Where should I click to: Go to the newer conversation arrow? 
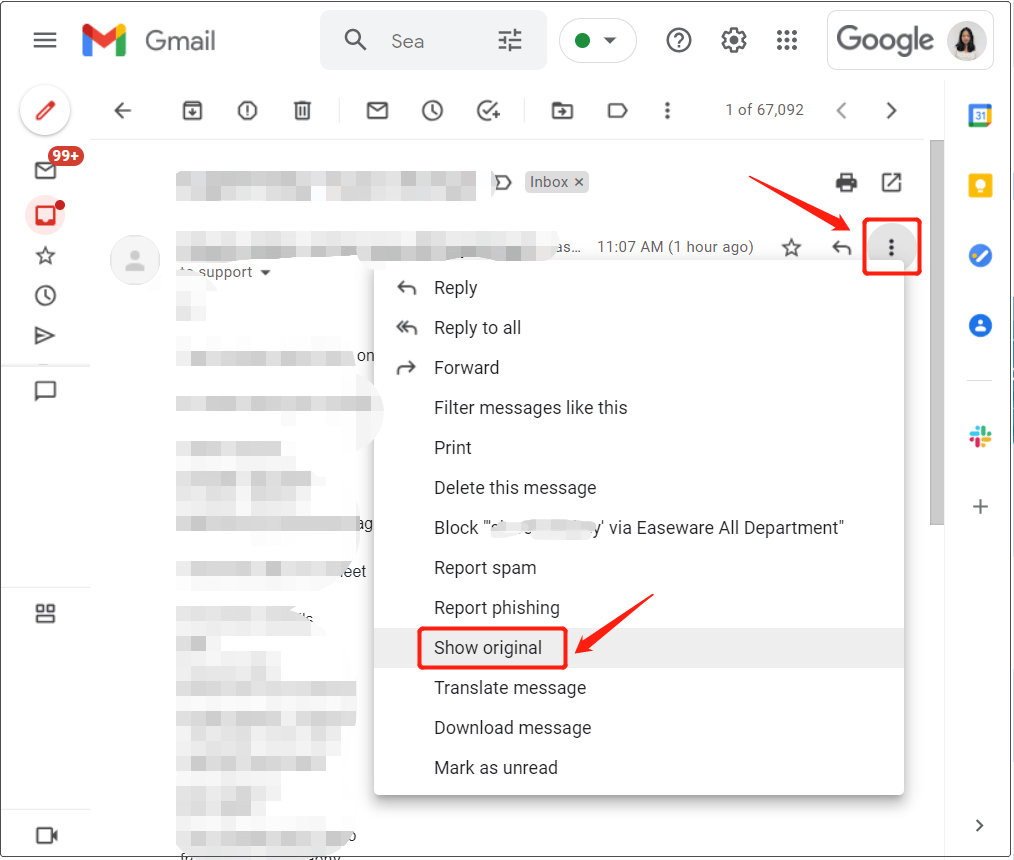click(x=841, y=111)
